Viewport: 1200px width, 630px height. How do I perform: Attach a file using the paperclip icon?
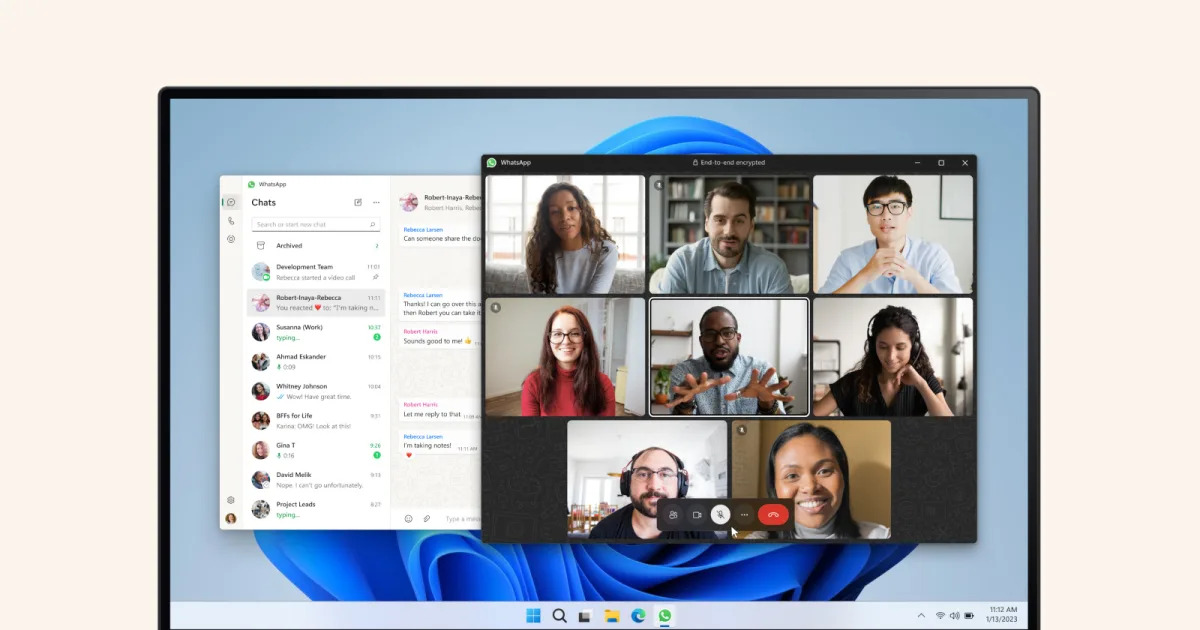tap(425, 518)
